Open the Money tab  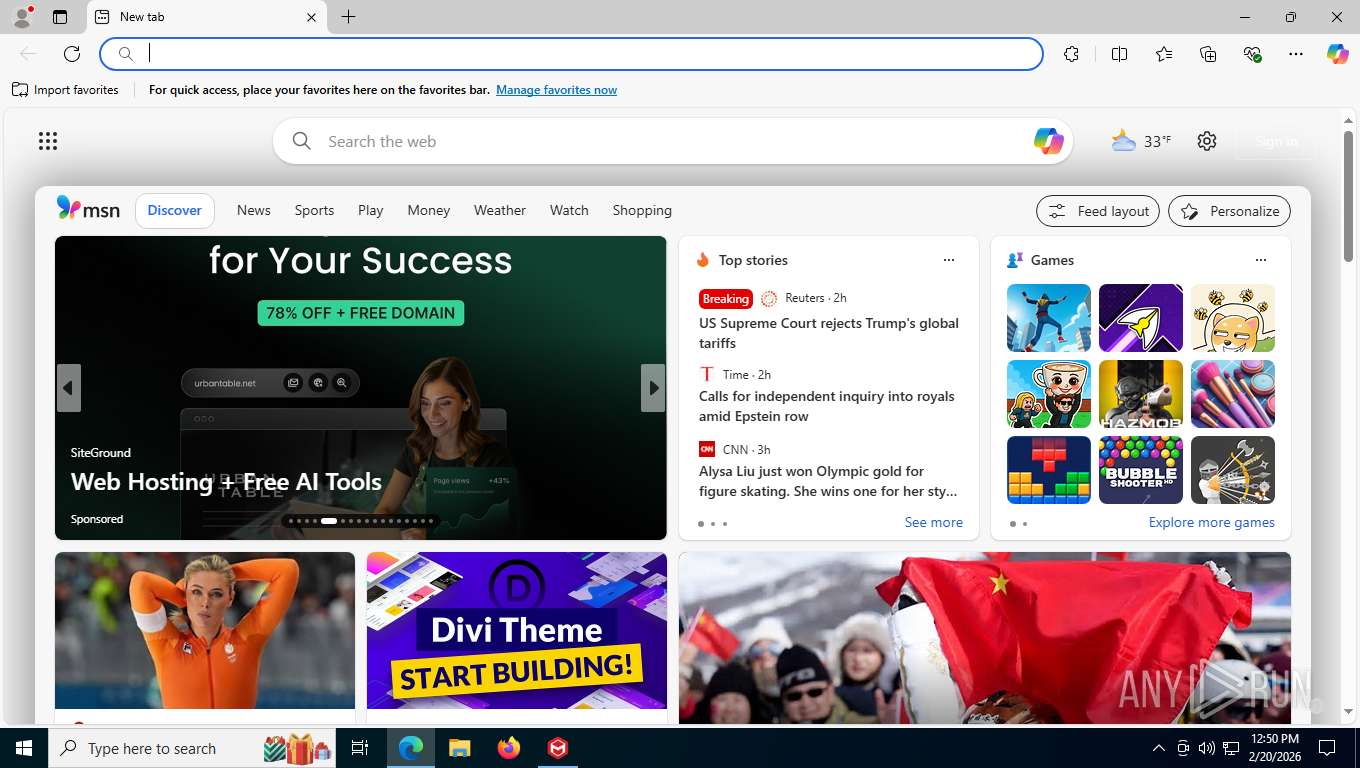click(428, 210)
